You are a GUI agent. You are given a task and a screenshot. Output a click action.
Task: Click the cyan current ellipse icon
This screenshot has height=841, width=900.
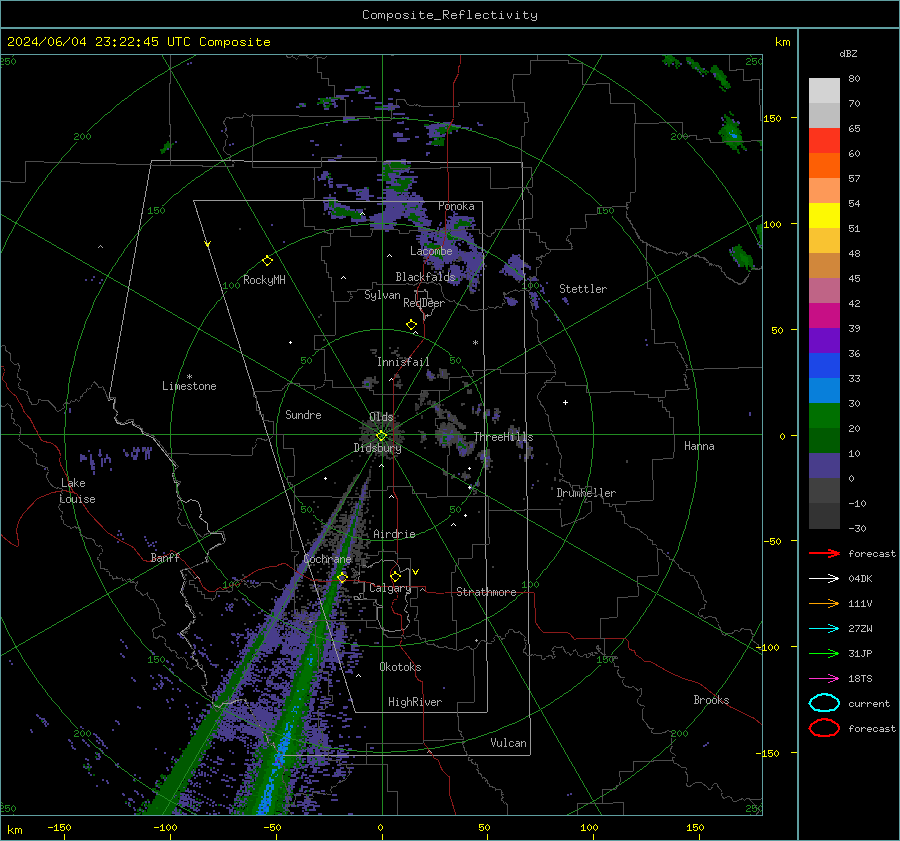point(824,703)
